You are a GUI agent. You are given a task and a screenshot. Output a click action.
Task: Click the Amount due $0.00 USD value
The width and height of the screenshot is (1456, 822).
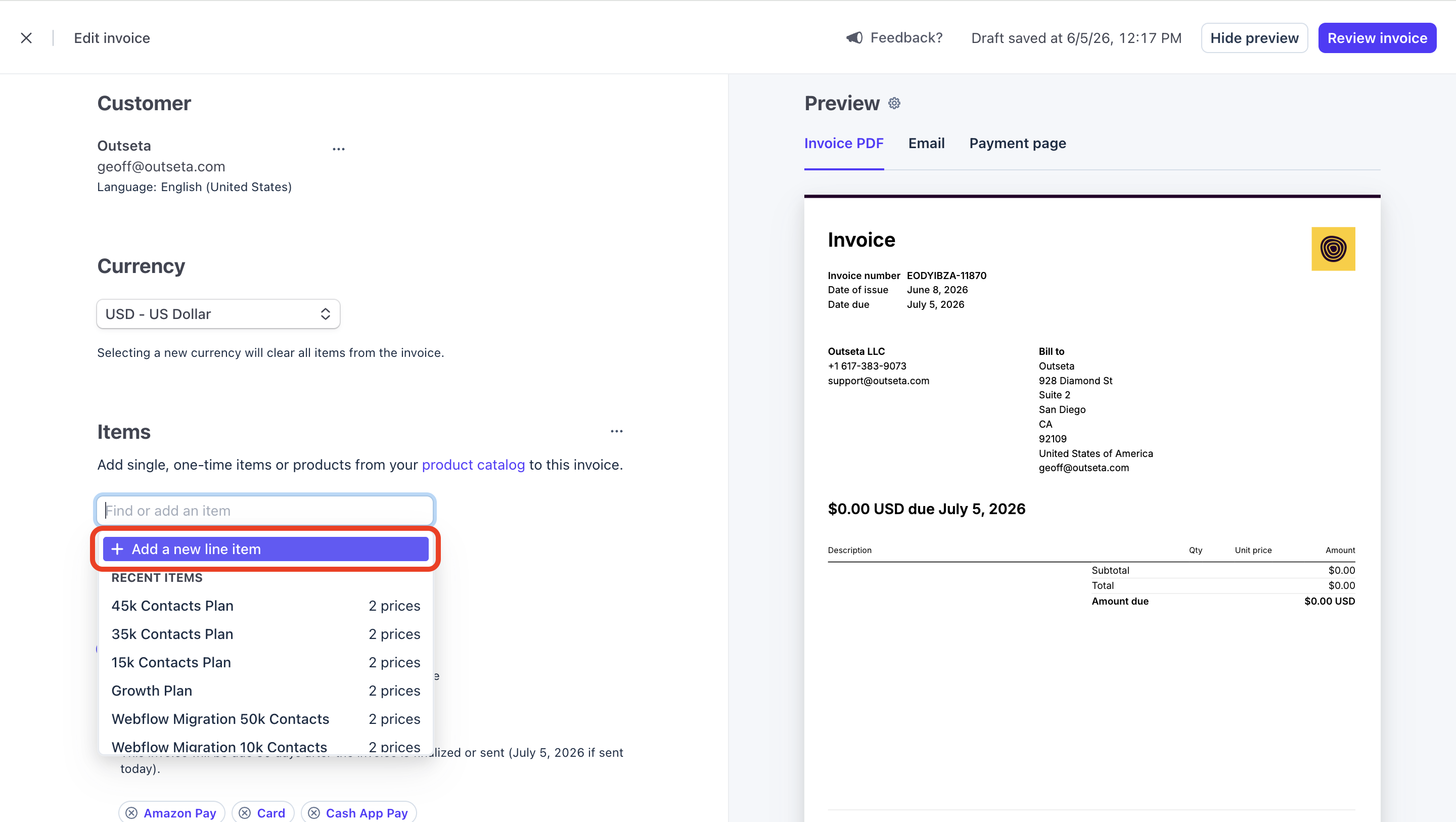pyautogui.click(x=1330, y=601)
